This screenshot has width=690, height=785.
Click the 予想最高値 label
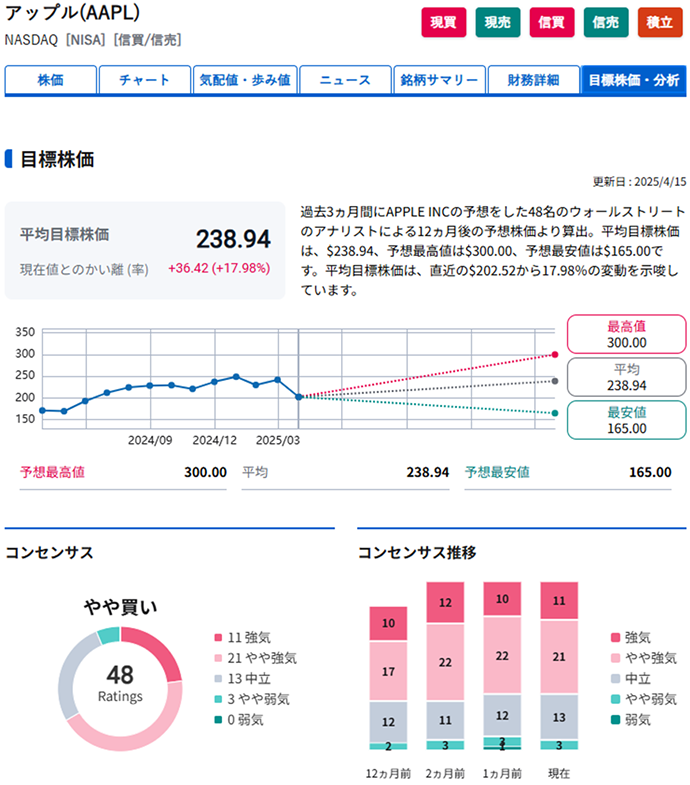coord(52,472)
